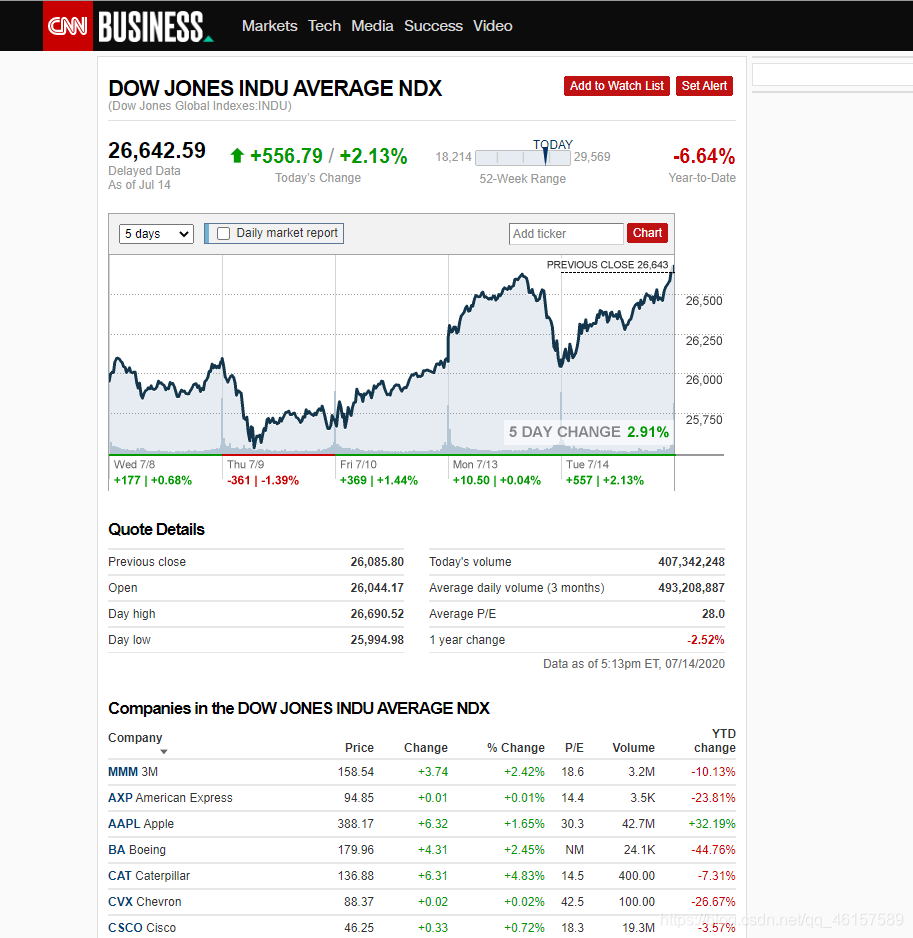The width and height of the screenshot is (913, 938).
Task: Click the Wed 7/8 day label
Action: click(134, 464)
